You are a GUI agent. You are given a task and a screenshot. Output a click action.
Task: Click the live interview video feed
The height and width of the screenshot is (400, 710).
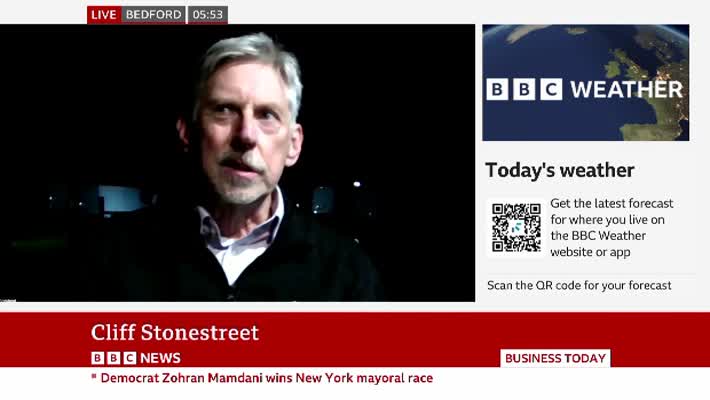pos(237,163)
